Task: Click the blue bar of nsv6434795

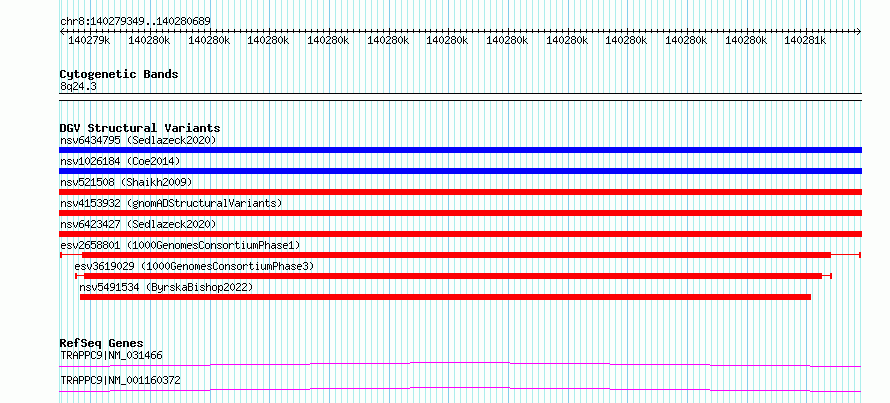Action: [x=460, y=150]
